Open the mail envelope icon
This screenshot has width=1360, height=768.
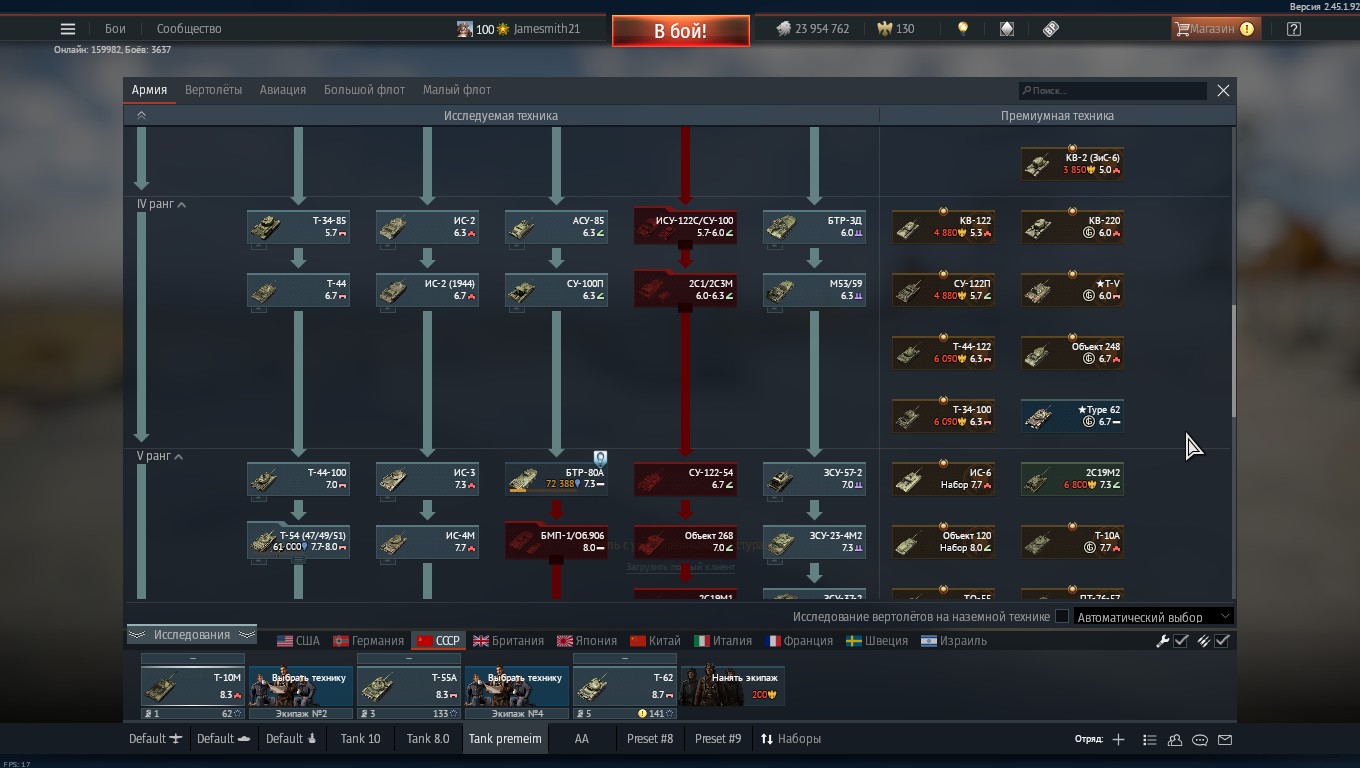[1225, 740]
